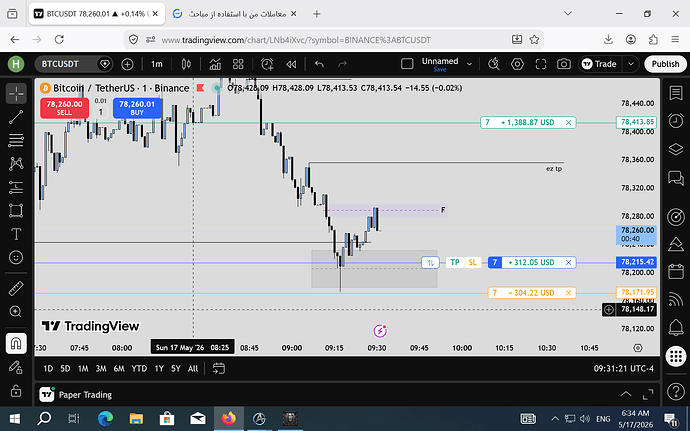This screenshot has height=431, width=690.
Task: Open the time zone 09:31:21 UTC-4 menu
Action: pyautogui.click(x=623, y=368)
